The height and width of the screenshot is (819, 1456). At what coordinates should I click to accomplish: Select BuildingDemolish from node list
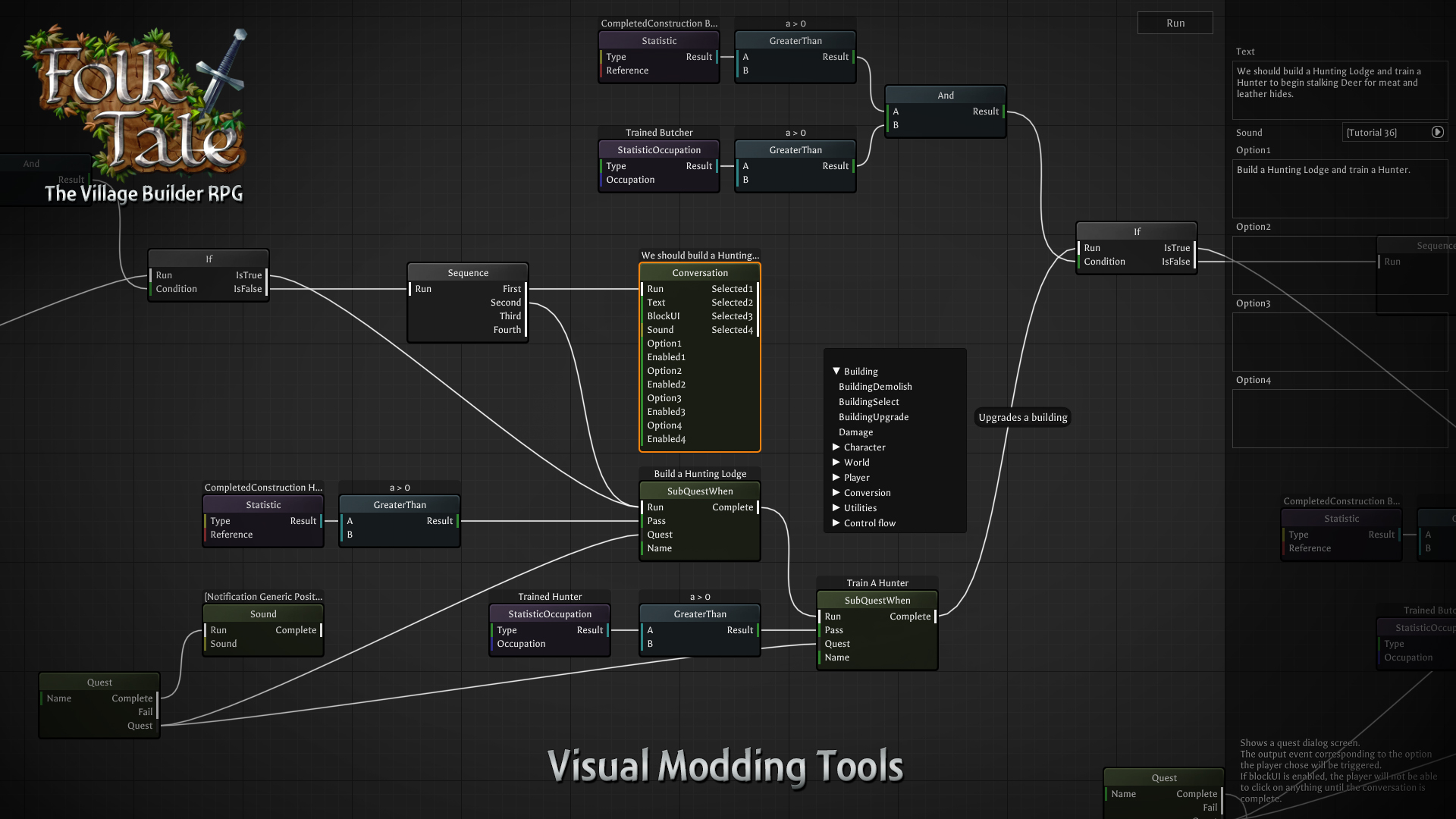[x=875, y=386]
